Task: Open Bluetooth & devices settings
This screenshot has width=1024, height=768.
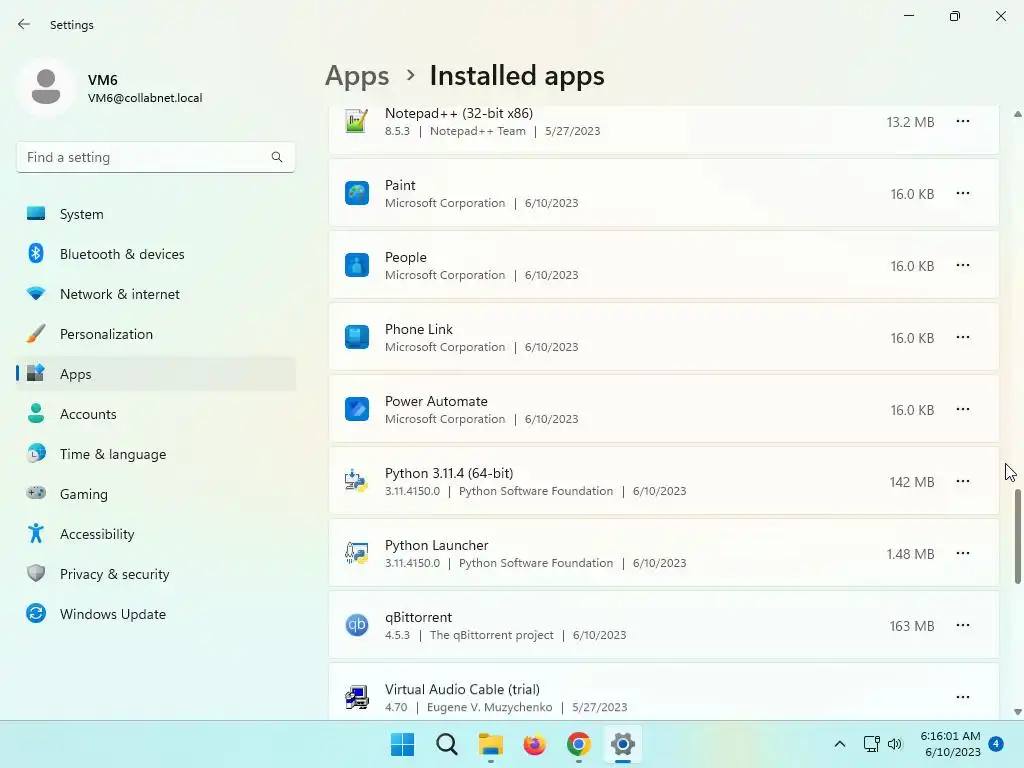Action: click(x=156, y=254)
